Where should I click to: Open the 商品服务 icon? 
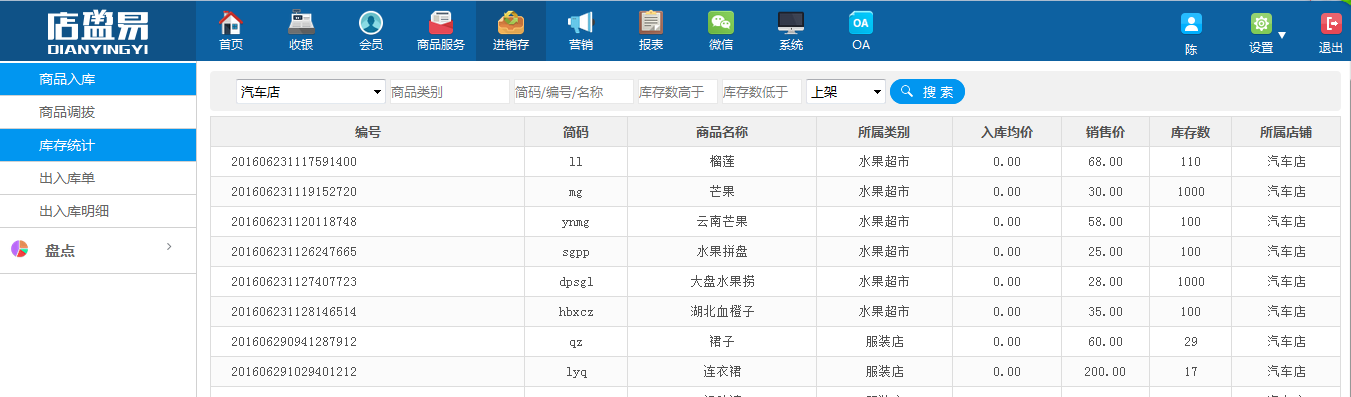441,22
